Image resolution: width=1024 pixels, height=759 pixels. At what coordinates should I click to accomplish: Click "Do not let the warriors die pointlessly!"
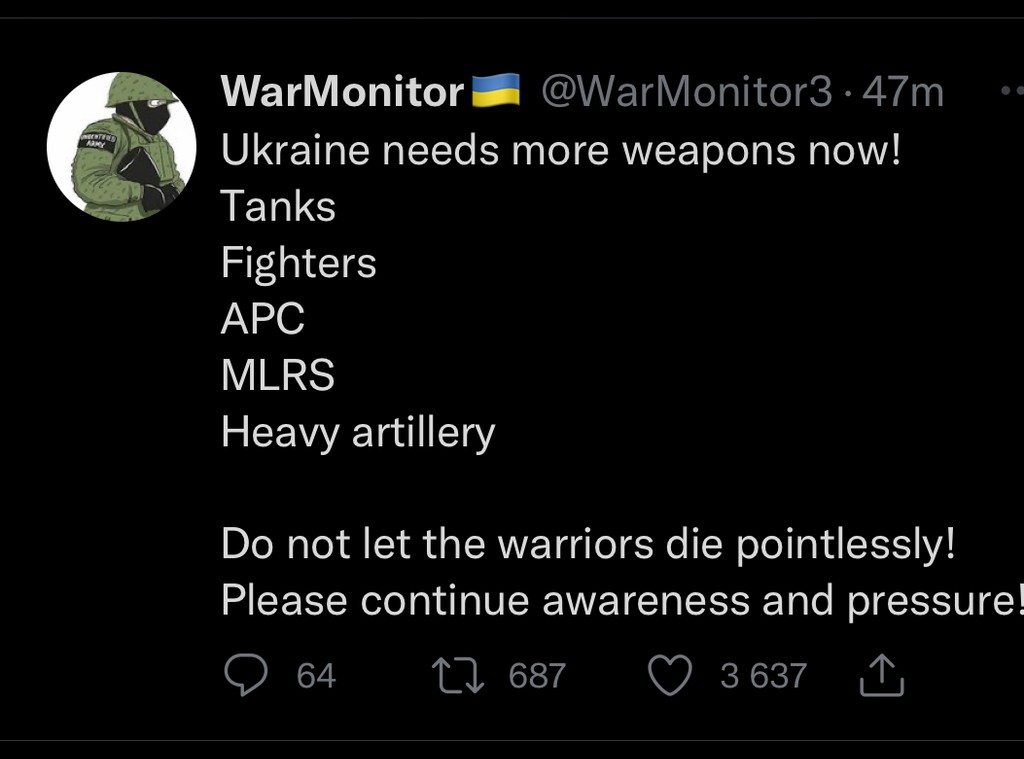[588, 544]
